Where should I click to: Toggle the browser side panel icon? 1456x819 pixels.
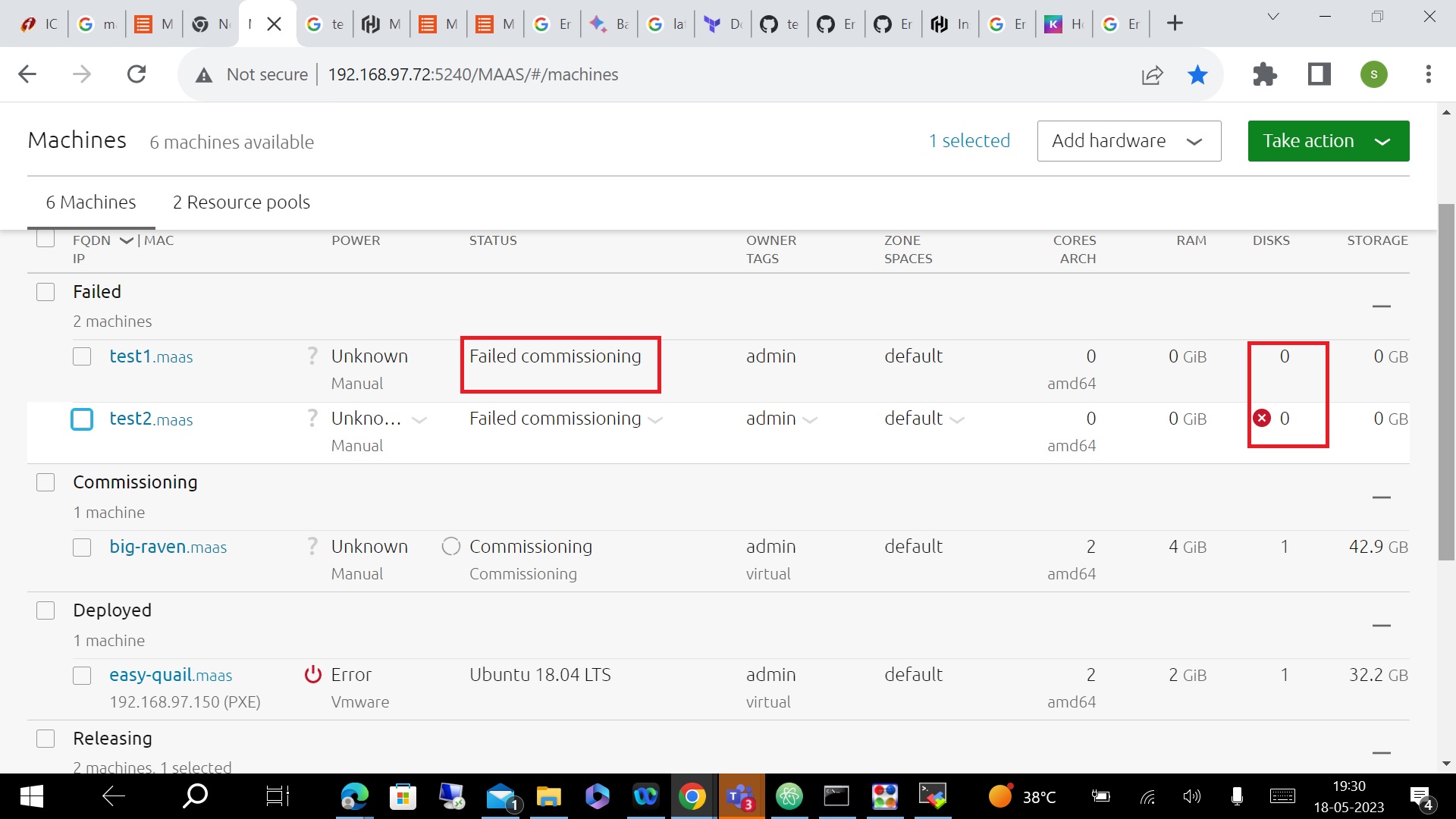tap(1319, 74)
